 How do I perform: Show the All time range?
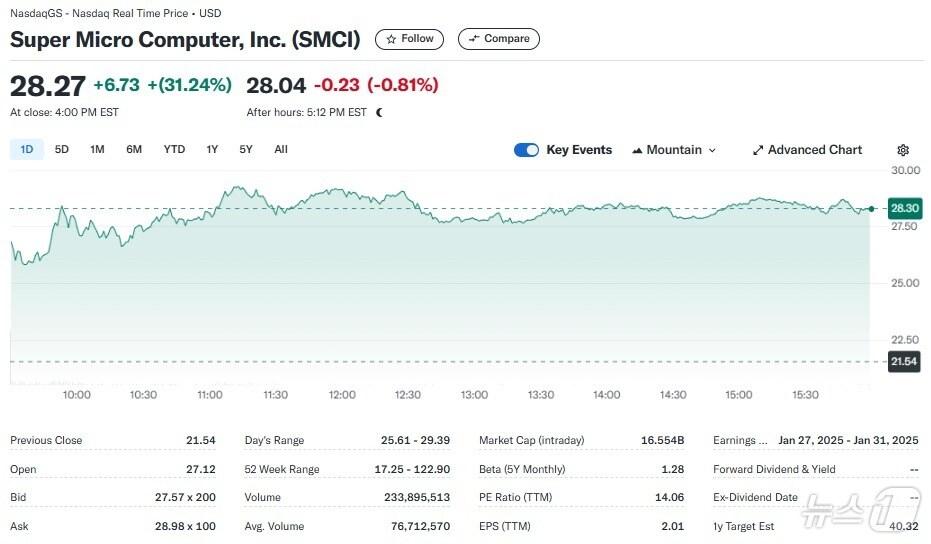tap(281, 149)
